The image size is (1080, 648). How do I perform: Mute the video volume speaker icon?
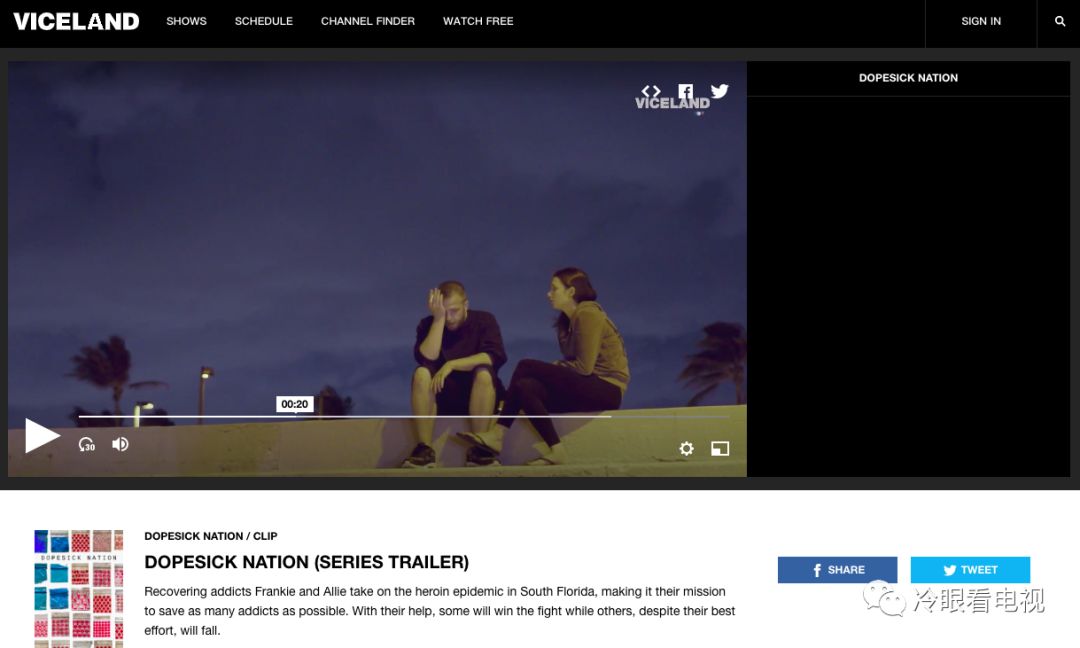coord(120,444)
